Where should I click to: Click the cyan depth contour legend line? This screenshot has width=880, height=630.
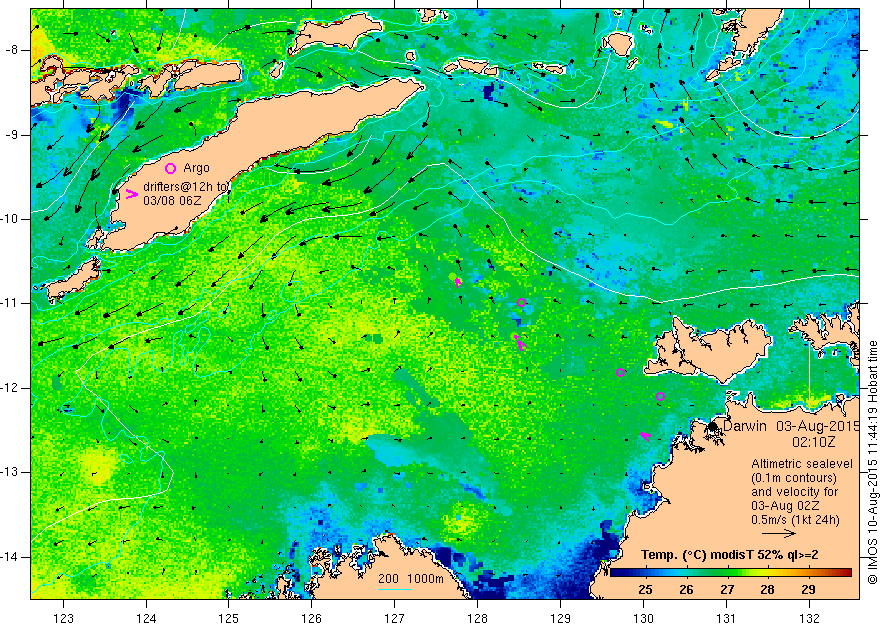[x=395, y=589]
